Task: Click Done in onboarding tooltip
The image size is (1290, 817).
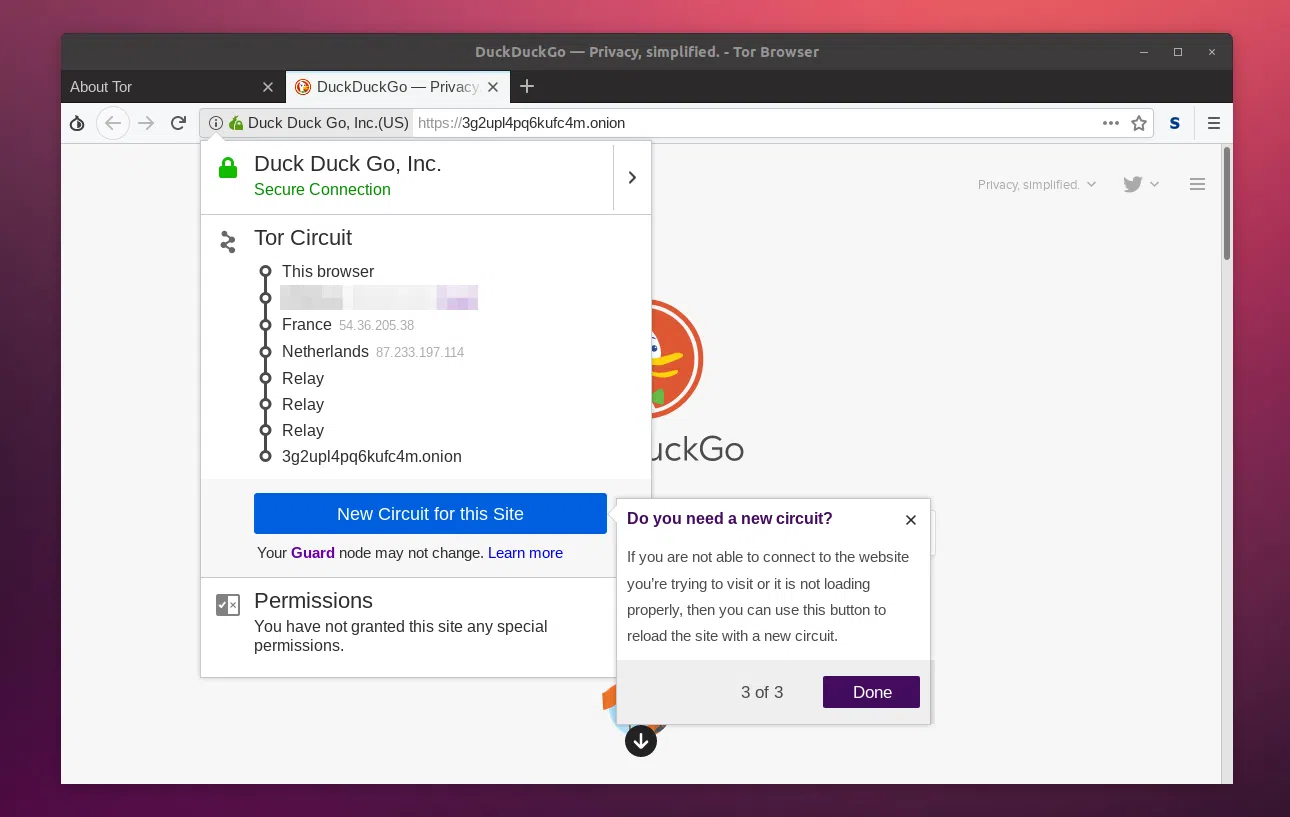Action: [871, 692]
